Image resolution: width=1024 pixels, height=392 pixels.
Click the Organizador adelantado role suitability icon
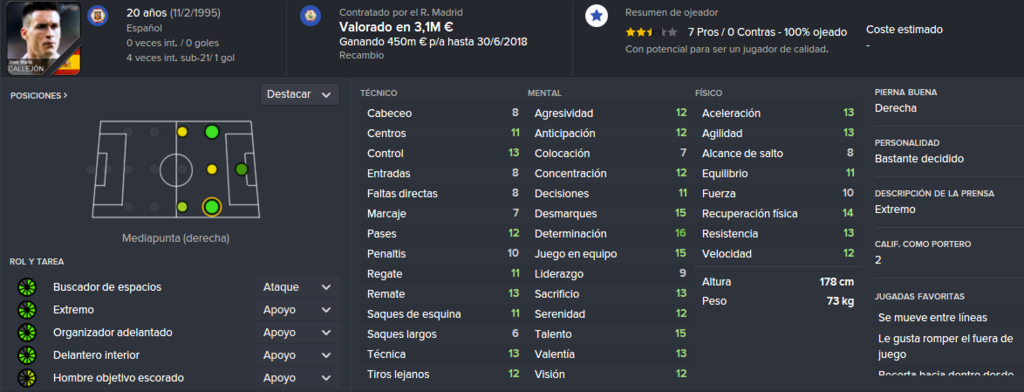27,333
